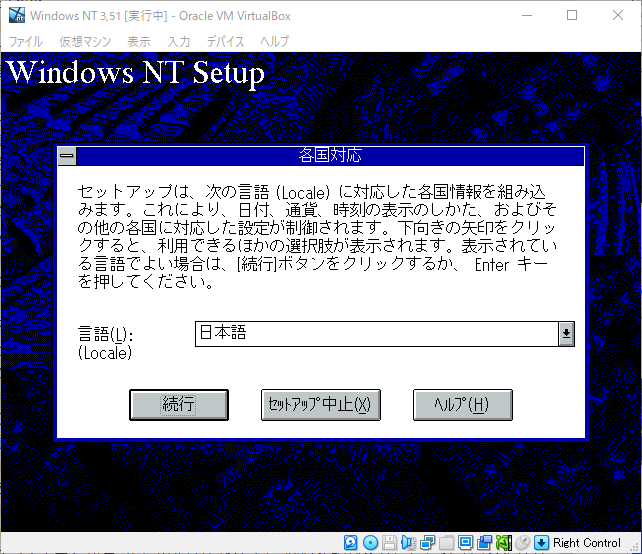Image resolution: width=642 pixels, height=554 pixels.
Task: Open the dialog's system menu box
Action: pos(67,156)
